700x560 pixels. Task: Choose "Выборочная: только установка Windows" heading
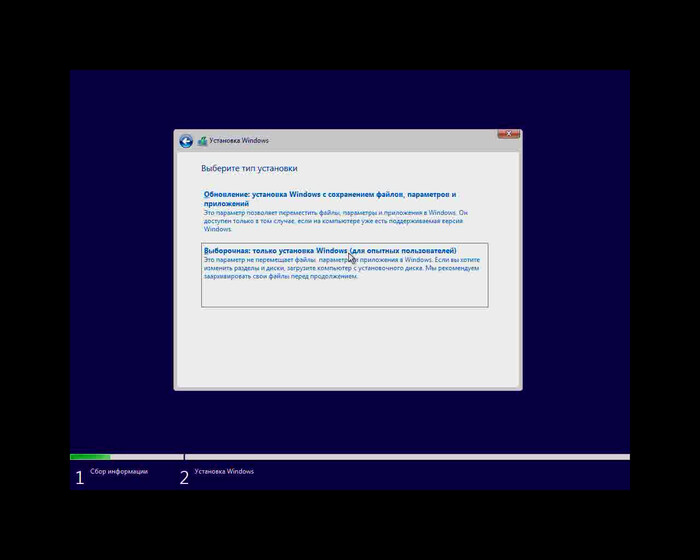[x=329, y=250]
